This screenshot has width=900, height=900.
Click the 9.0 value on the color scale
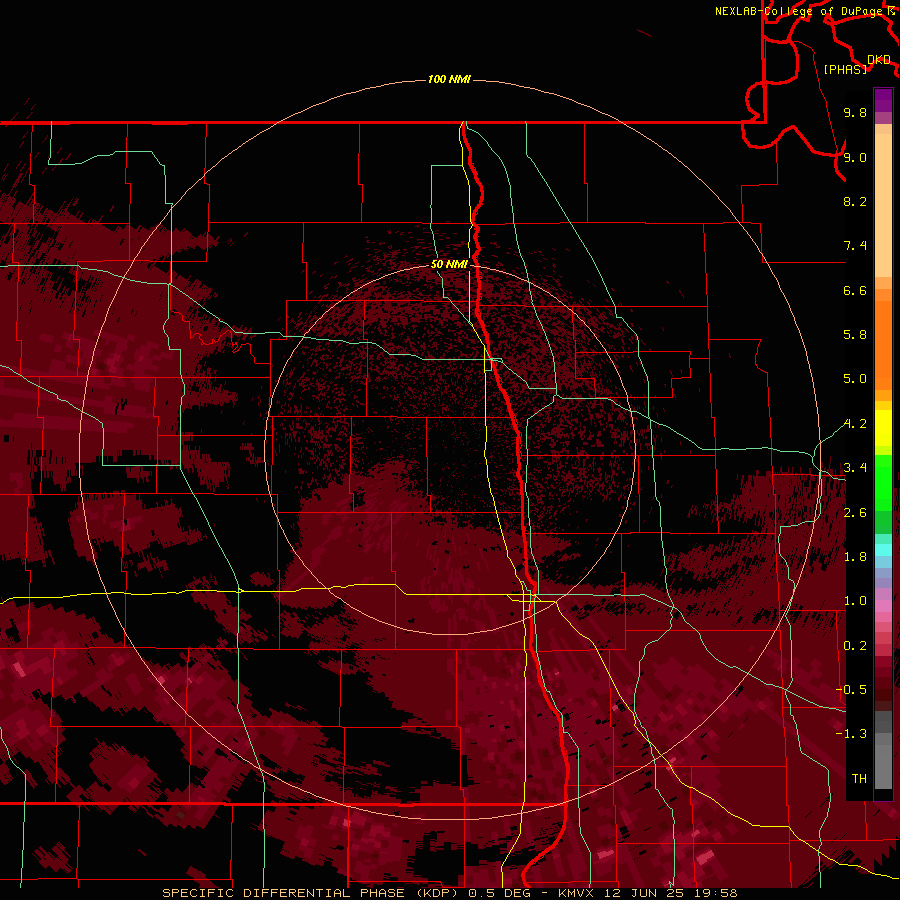click(855, 157)
